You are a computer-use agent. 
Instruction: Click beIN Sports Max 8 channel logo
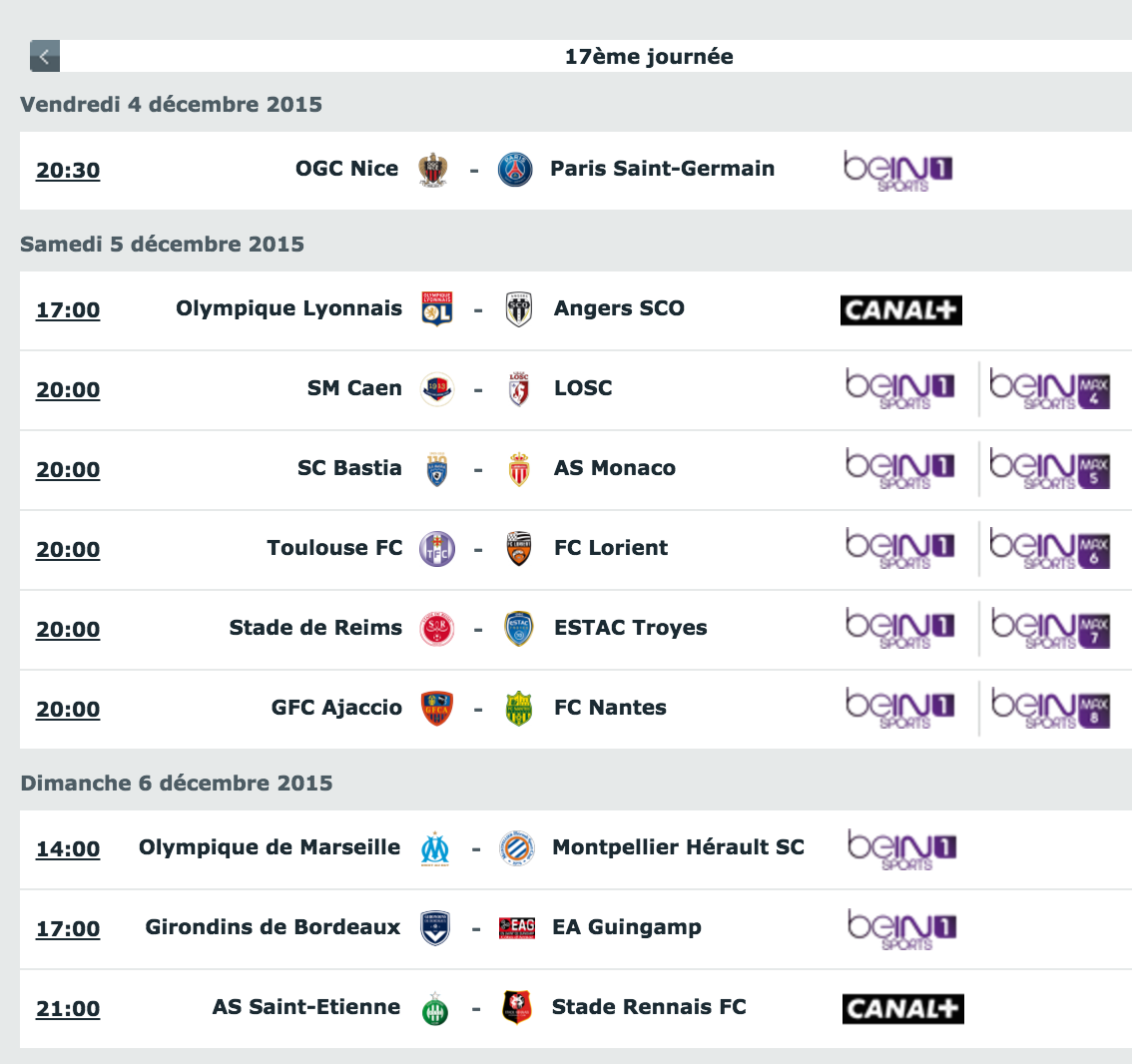point(1050,709)
